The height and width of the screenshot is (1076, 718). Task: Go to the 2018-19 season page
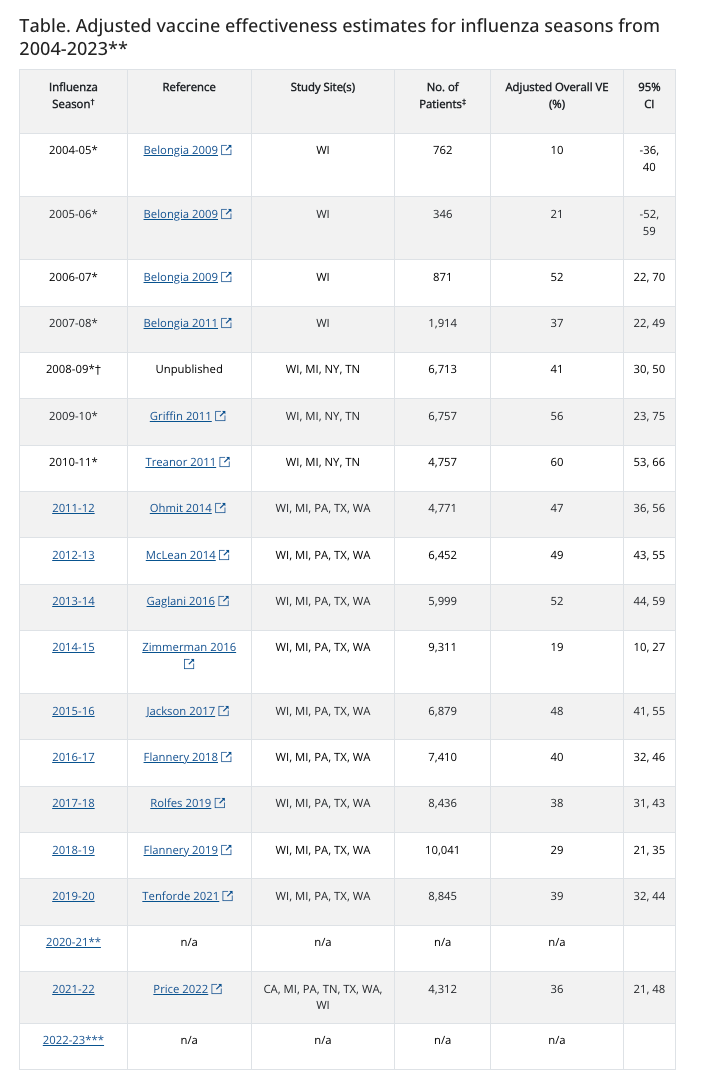(x=73, y=850)
